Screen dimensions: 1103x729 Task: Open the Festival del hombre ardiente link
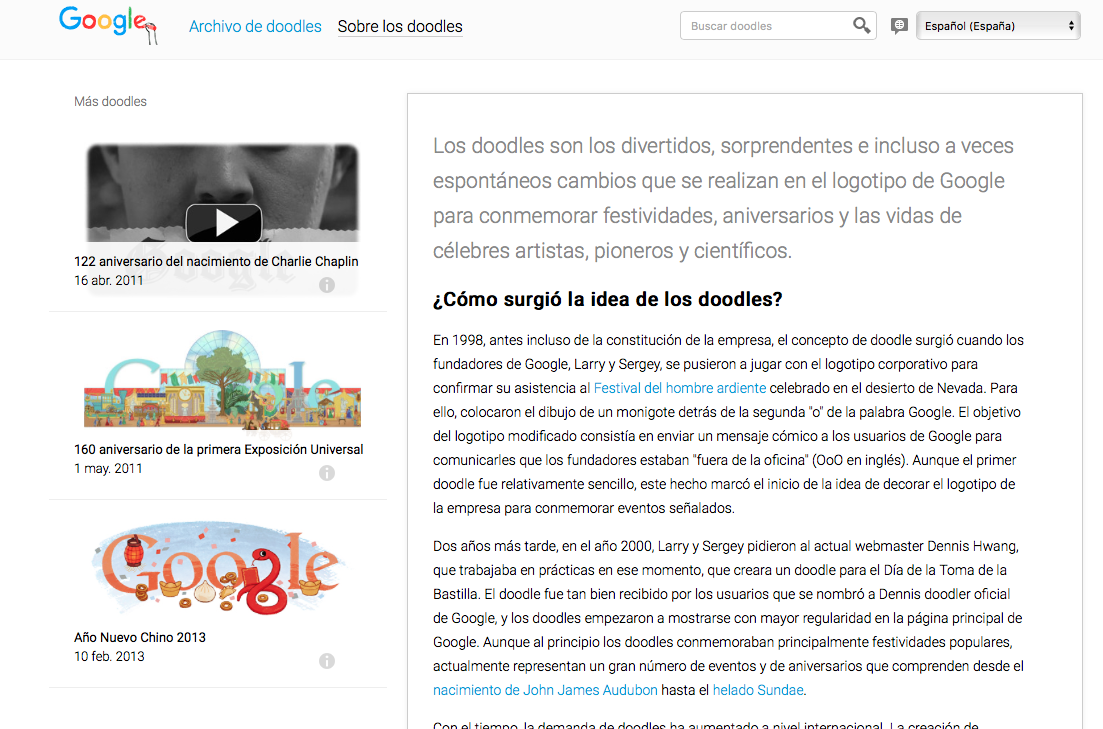pyautogui.click(x=680, y=388)
